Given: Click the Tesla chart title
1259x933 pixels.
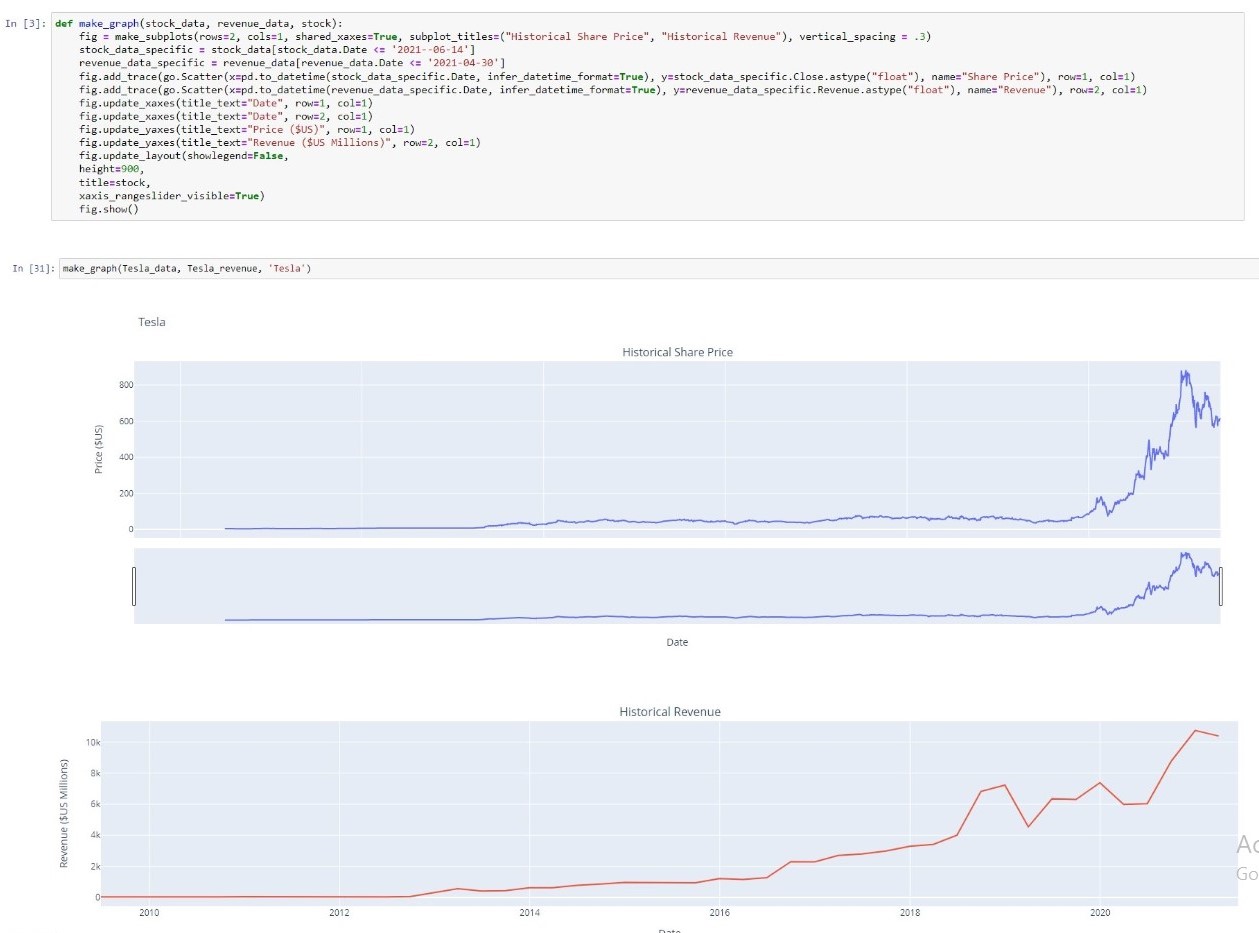Looking at the screenshot, I should 150,322.
